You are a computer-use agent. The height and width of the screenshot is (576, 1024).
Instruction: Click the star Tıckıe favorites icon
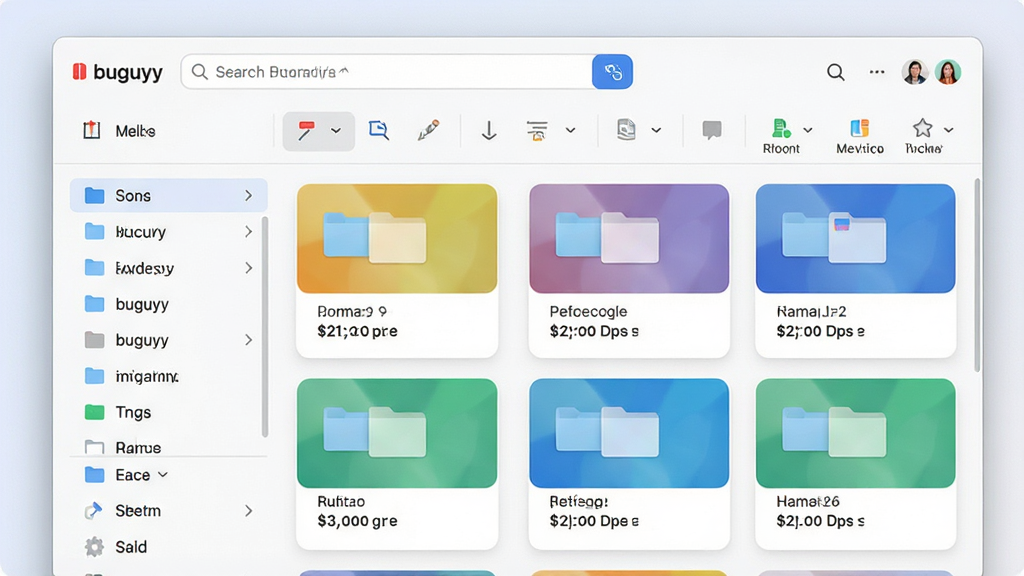pos(922,127)
